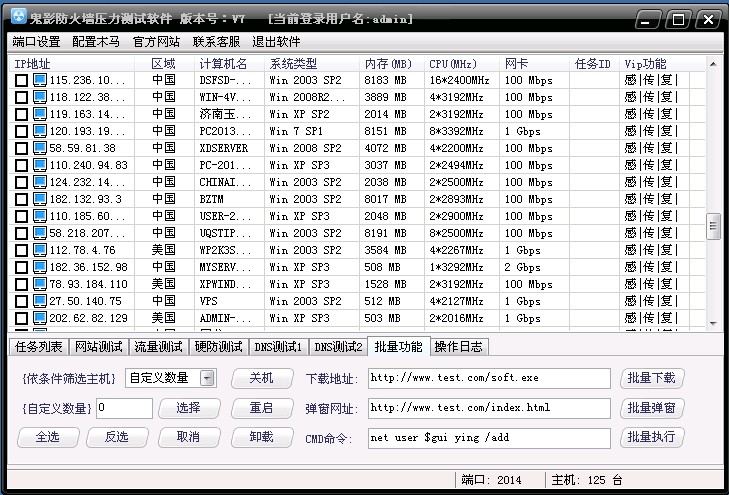729x495 pixels.
Task: Open the 自定义数量 filter dropdown
Action: 207,378
